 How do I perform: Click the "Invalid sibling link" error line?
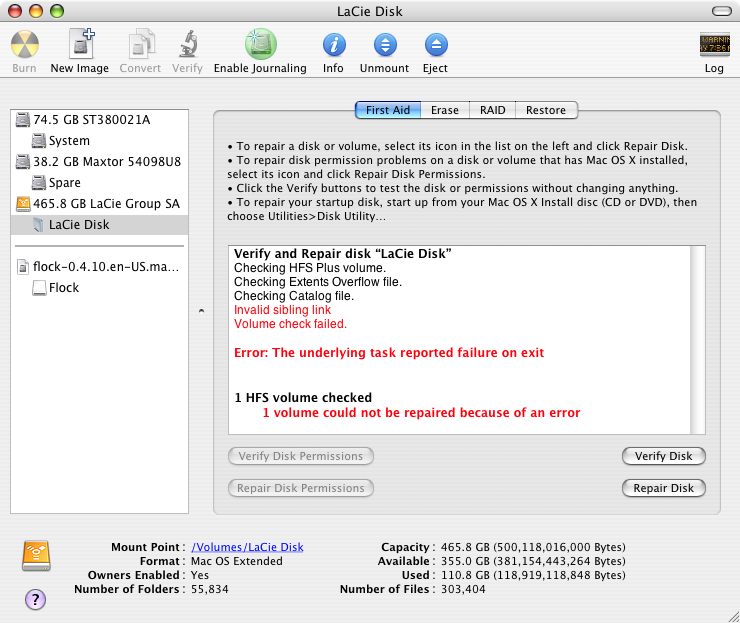[x=282, y=310]
